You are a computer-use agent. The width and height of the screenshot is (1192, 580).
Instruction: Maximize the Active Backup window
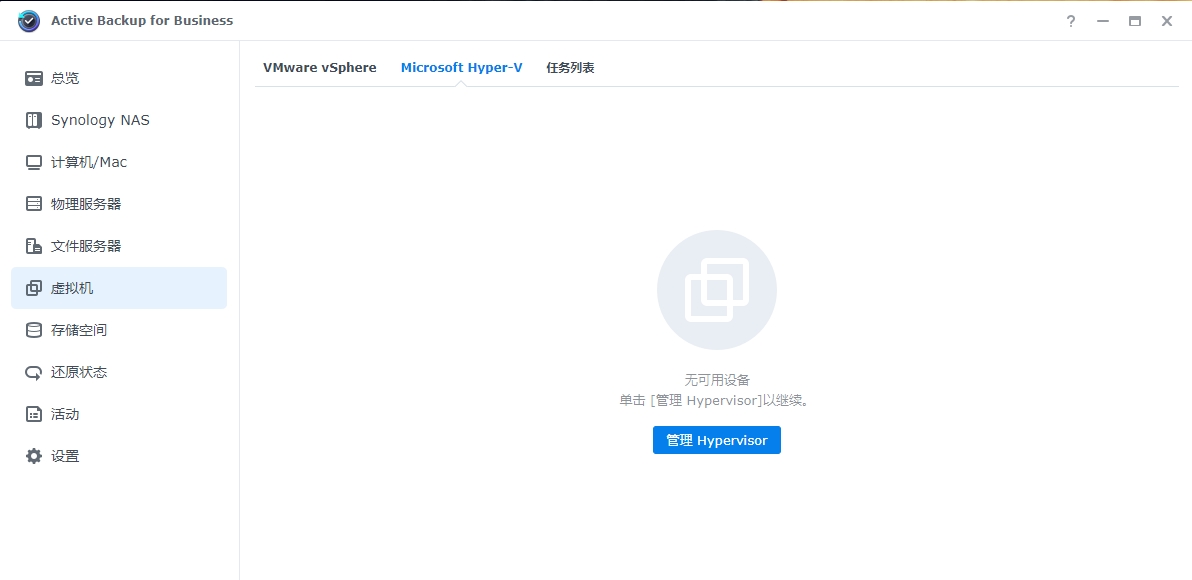1135,21
